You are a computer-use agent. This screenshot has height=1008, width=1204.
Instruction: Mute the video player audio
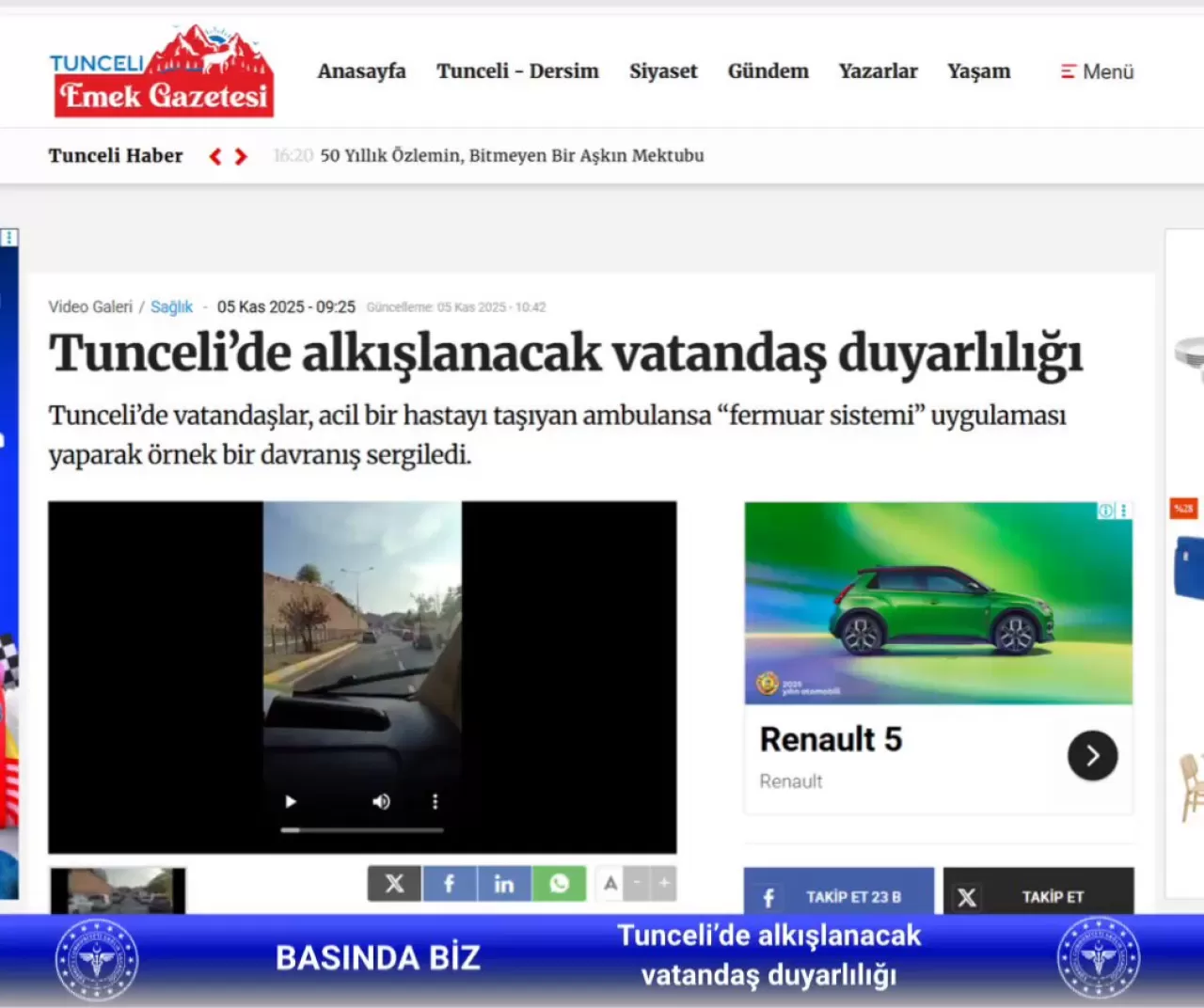[380, 801]
